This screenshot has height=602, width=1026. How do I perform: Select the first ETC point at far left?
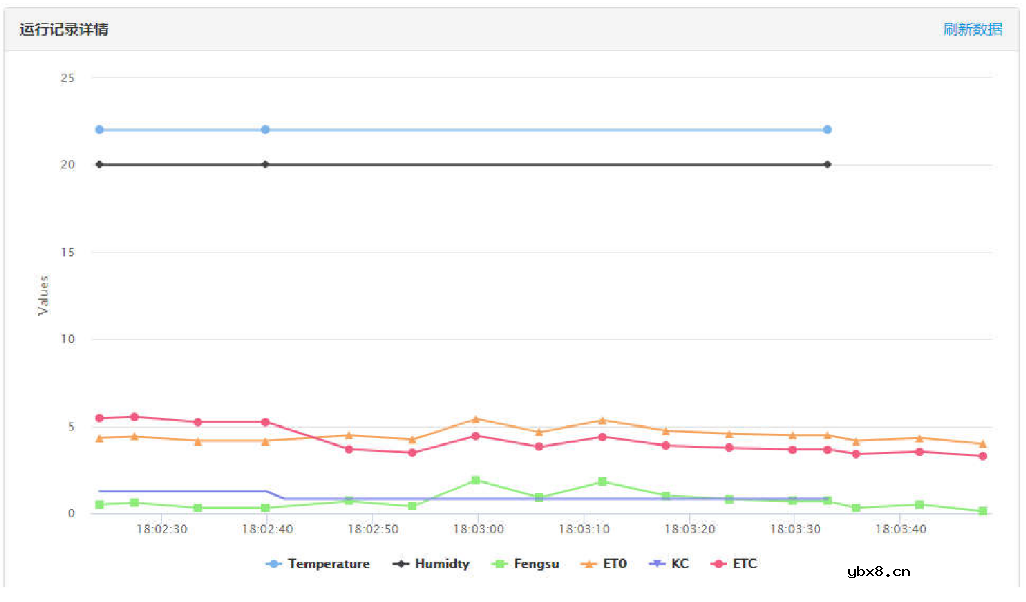tap(99, 418)
